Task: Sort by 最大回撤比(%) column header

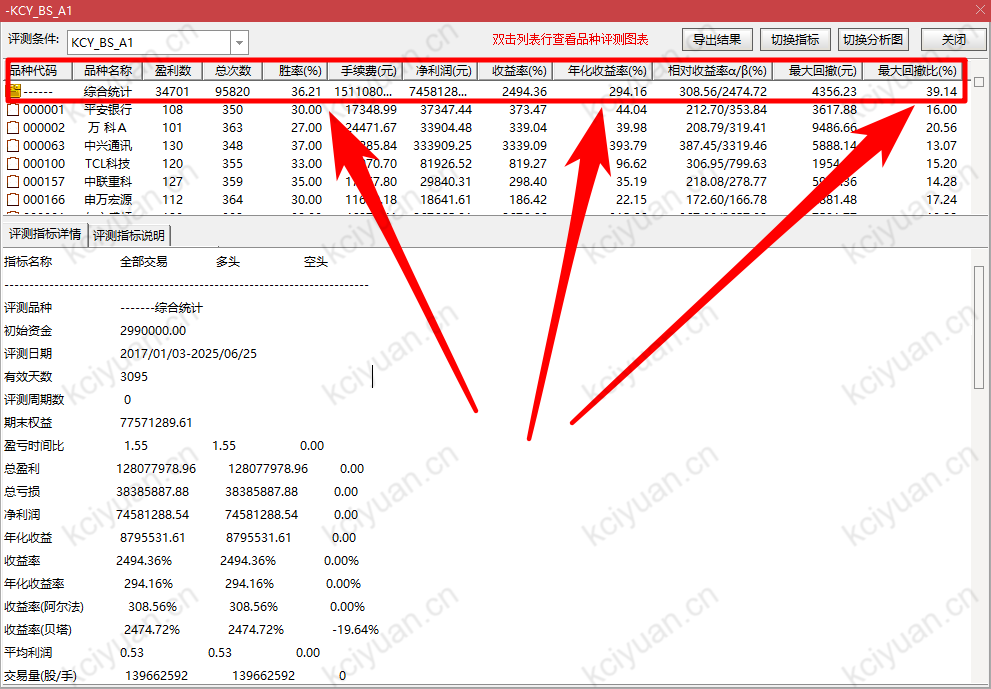Action: (x=916, y=72)
